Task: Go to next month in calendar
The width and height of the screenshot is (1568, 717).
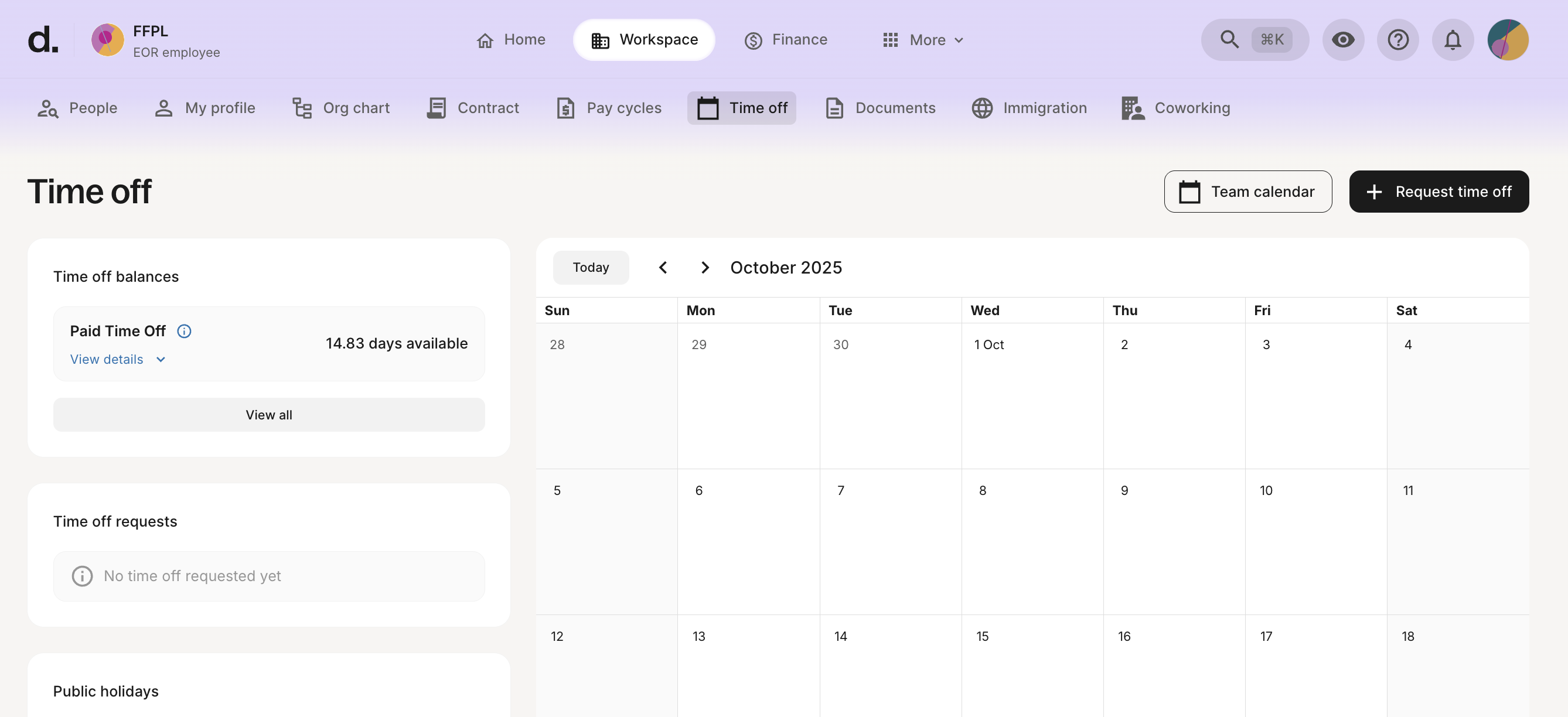Action: pyautogui.click(x=704, y=268)
